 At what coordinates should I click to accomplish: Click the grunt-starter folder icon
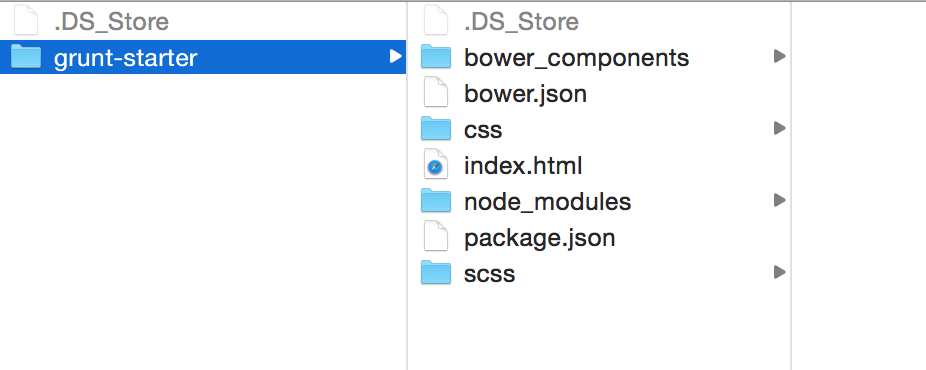point(26,57)
